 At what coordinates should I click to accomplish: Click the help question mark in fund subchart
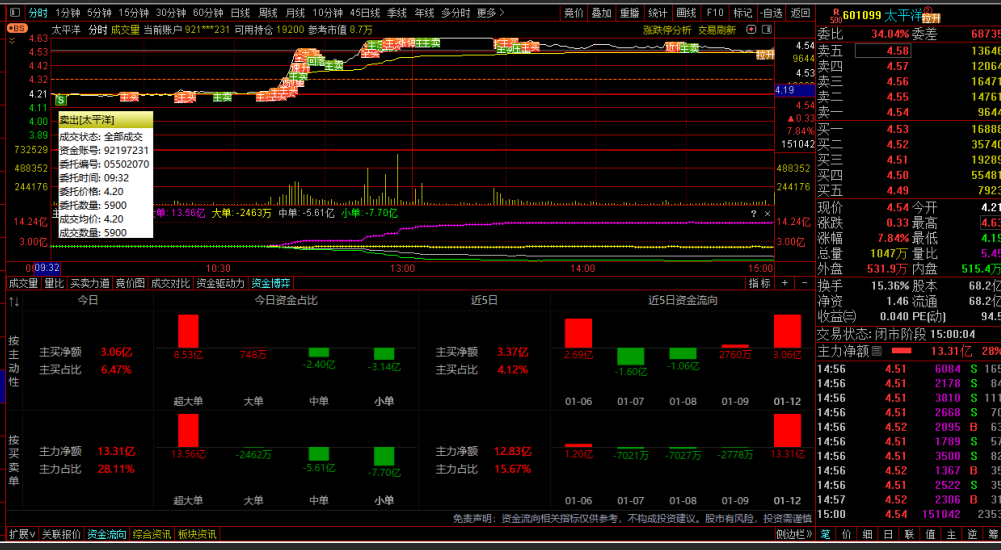(753, 214)
